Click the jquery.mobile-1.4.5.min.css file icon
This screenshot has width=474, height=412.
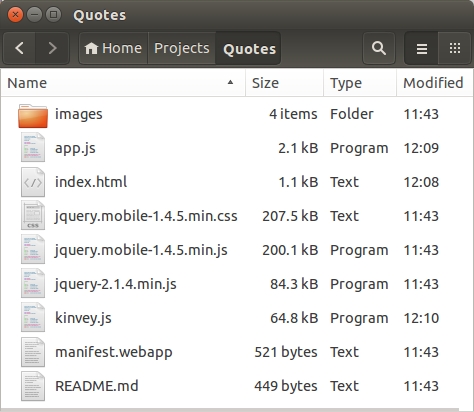tap(33, 216)
